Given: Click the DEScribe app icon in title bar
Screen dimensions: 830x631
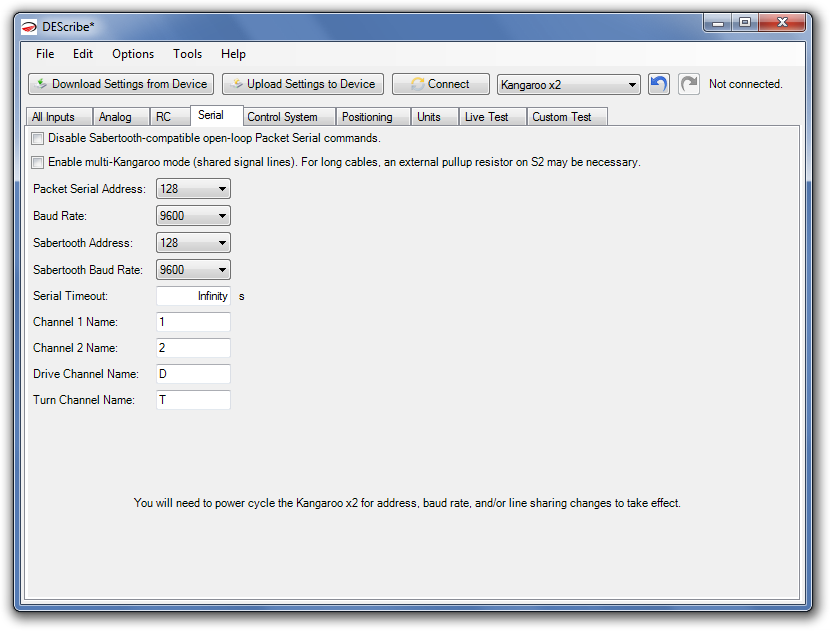Looking at the screenshot, I should coord(29,26).
